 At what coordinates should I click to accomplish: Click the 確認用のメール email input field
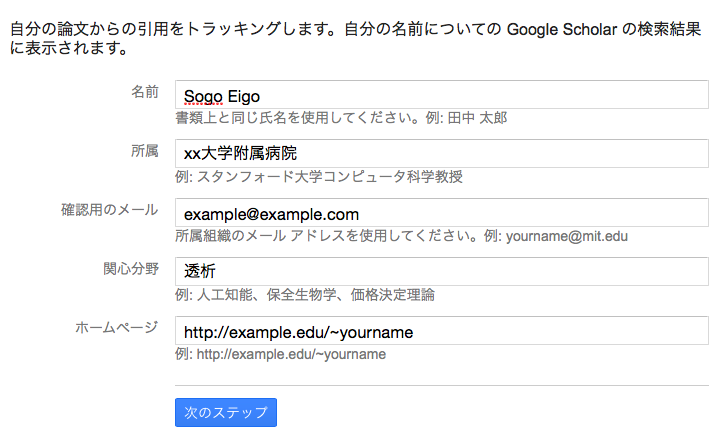(440, 213)
